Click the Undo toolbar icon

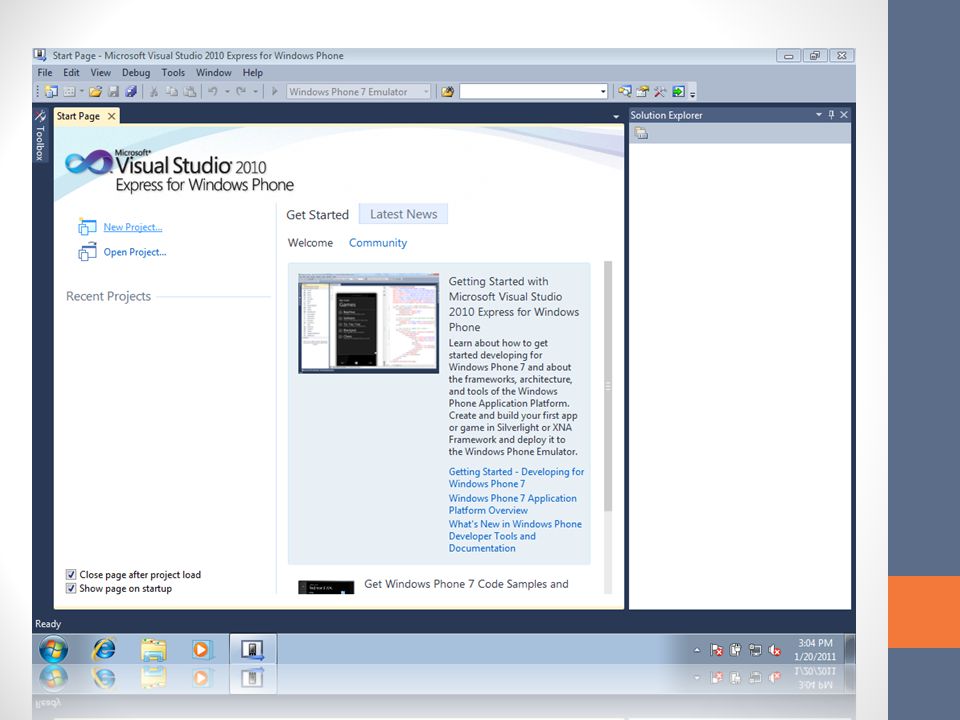pyautogui.click(x=213, y=92)
